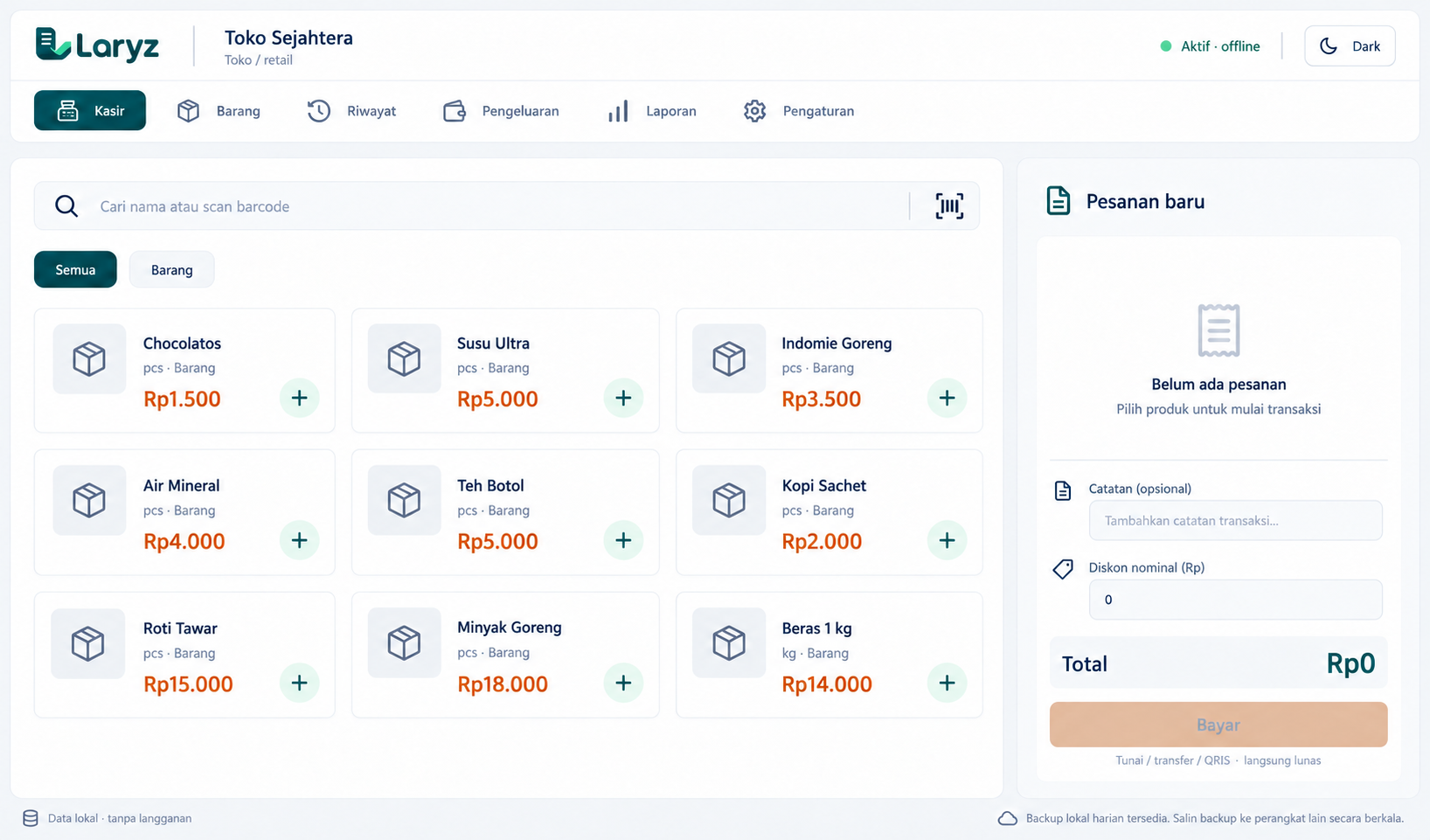Screen dimensions: 1430x840
Task: Click the Aktif · offline status
Action: point(1211,46)
